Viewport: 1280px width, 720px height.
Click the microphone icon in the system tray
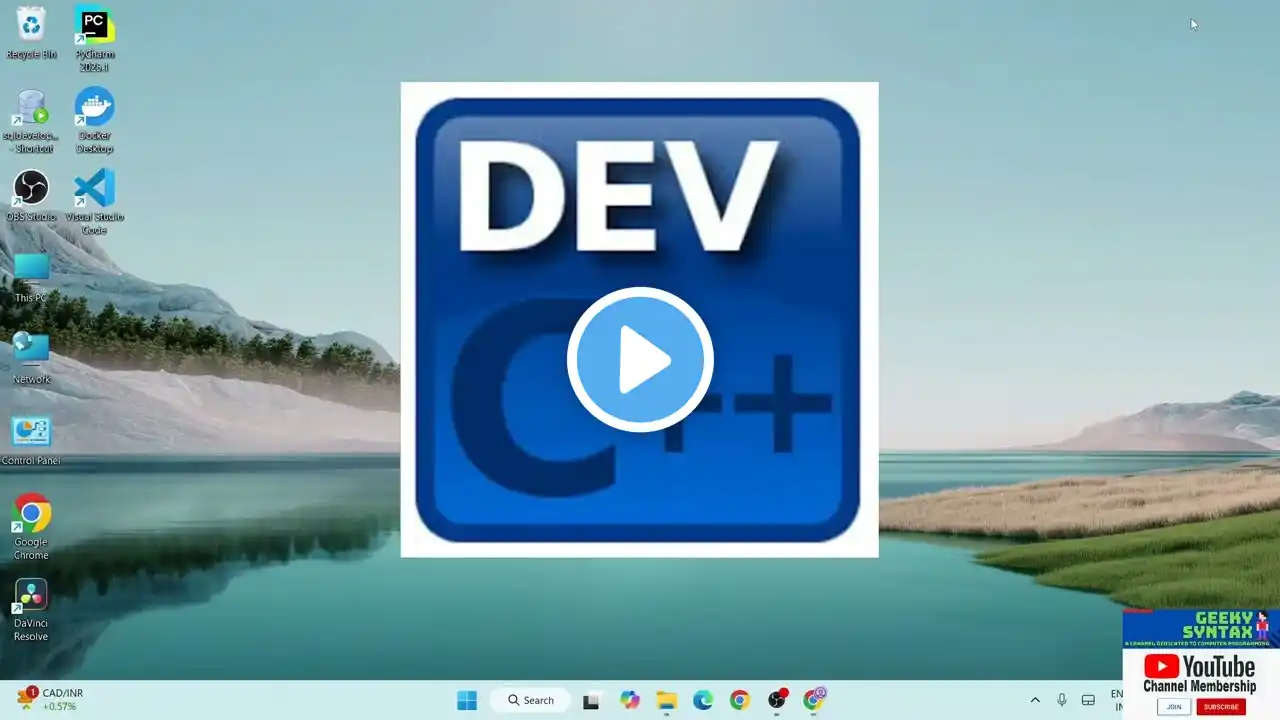tap(1062, 700)
